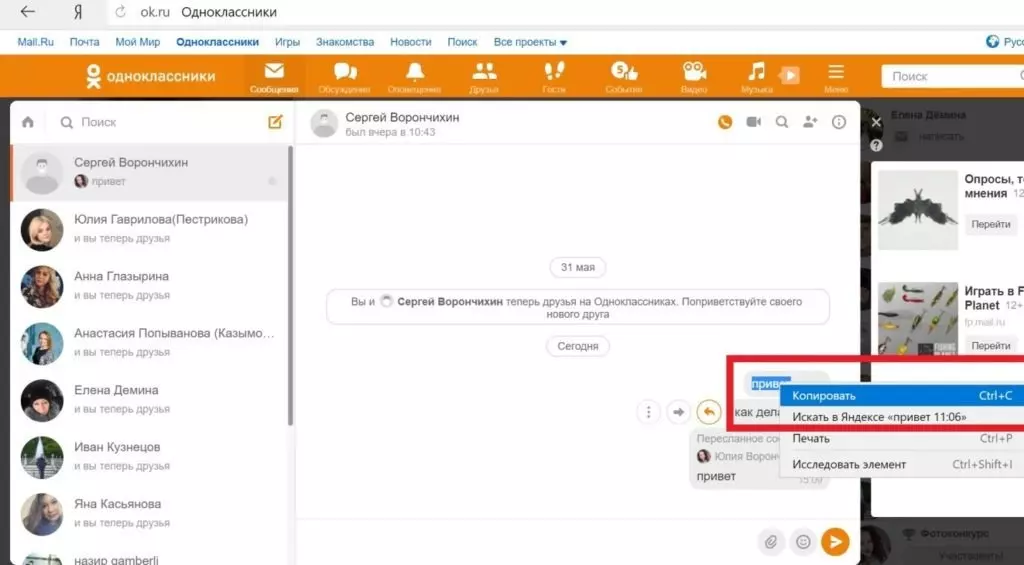
Task: Open the emoji smiley picker
Action: 803,541
